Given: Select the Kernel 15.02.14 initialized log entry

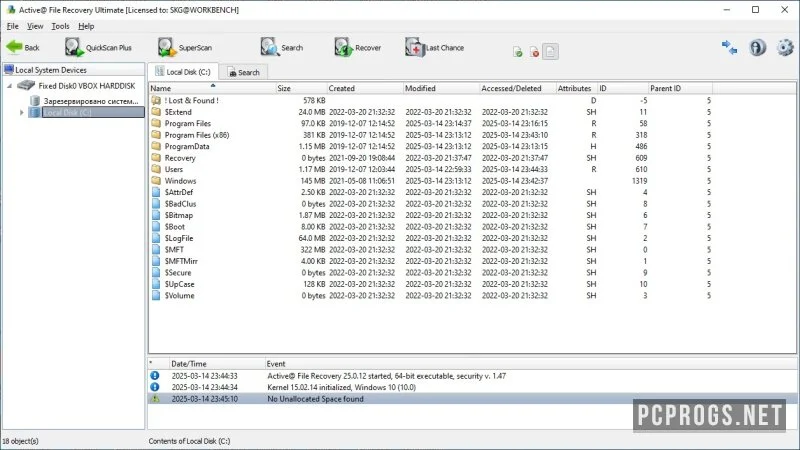Looking at the screenshot, I should (x=472, y=387).
